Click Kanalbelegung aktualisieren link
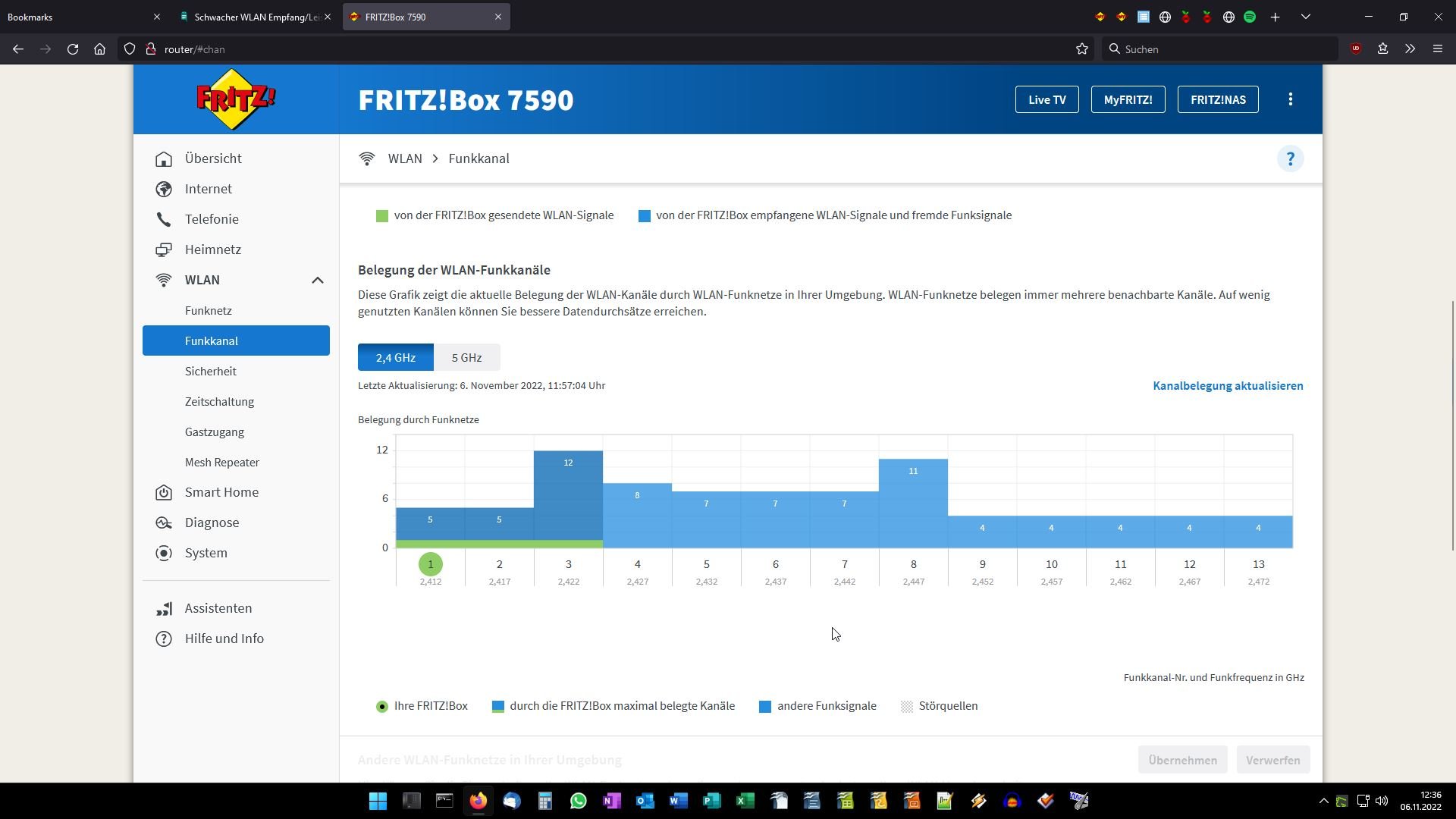 tap(1227, 385)
